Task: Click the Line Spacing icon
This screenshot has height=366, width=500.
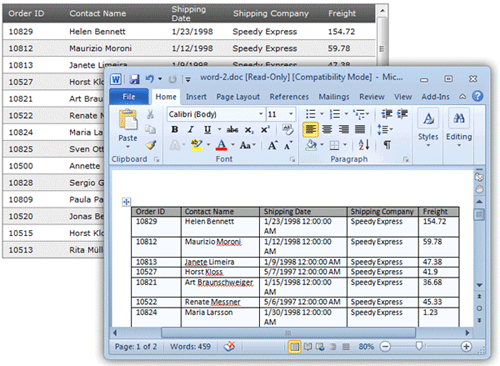Action: [x=383, y=129]
